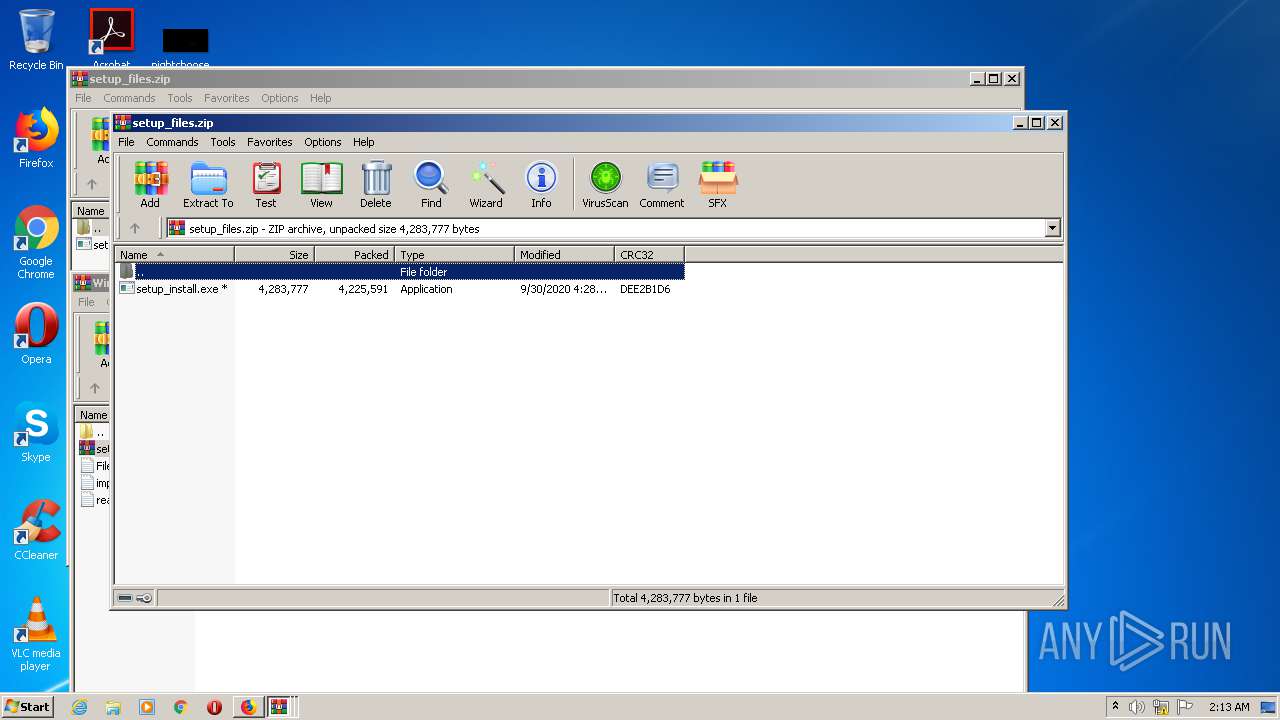Open Favorites menu in front window

(270, 142)
